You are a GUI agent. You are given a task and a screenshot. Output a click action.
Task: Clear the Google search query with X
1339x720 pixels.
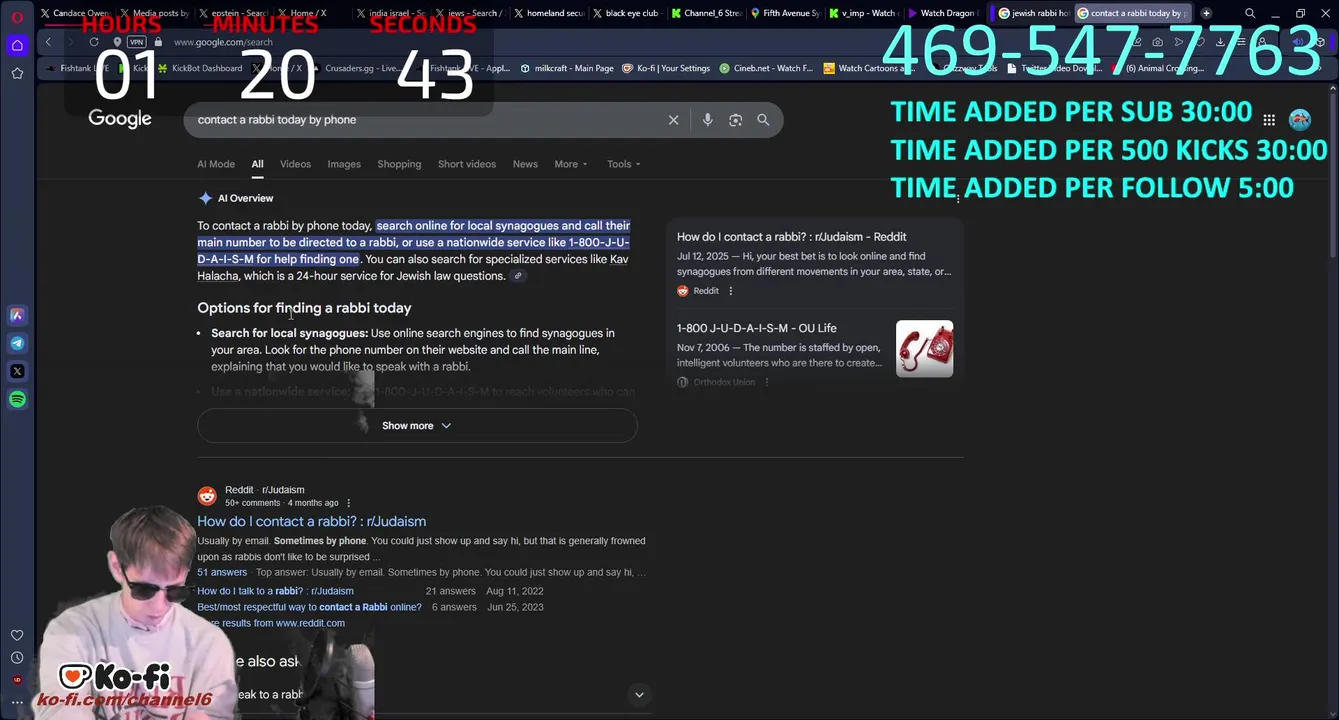[x=673, y=120]
